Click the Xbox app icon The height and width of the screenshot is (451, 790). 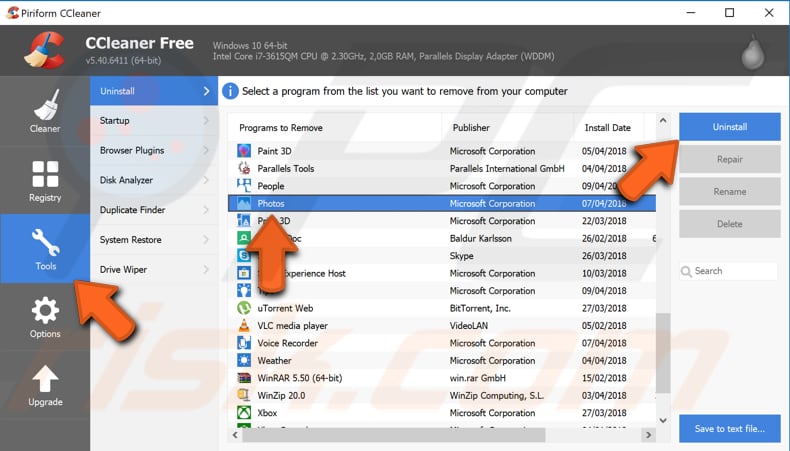click(244, 413)
